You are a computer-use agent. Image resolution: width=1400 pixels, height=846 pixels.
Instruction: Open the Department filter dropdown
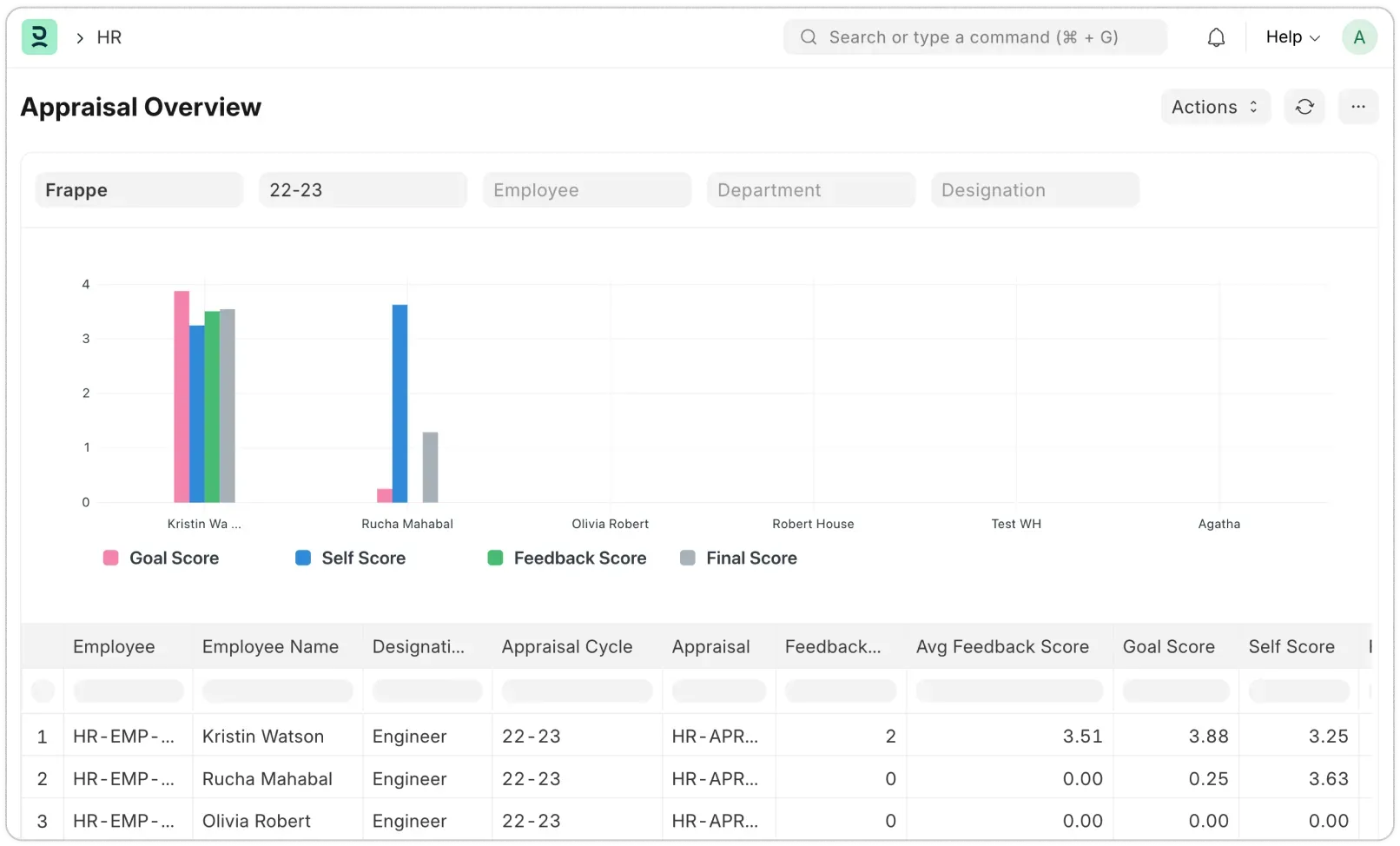pyautogui.click(x=810, y=189)
